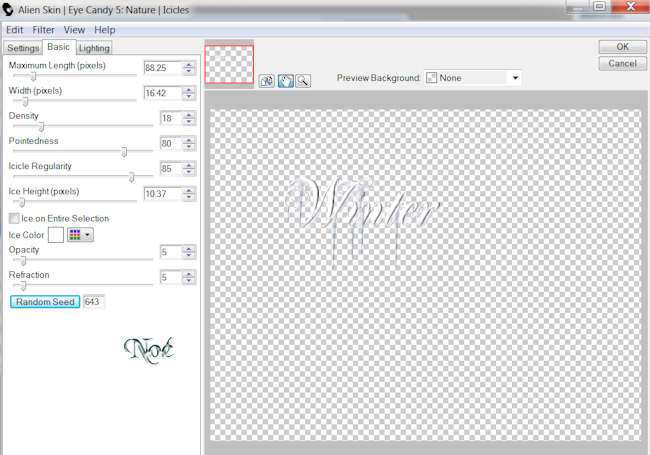The image size is (650, 455).
Task: Open the Filter menu
Action: pyautogui.click(x=43, y=30)
